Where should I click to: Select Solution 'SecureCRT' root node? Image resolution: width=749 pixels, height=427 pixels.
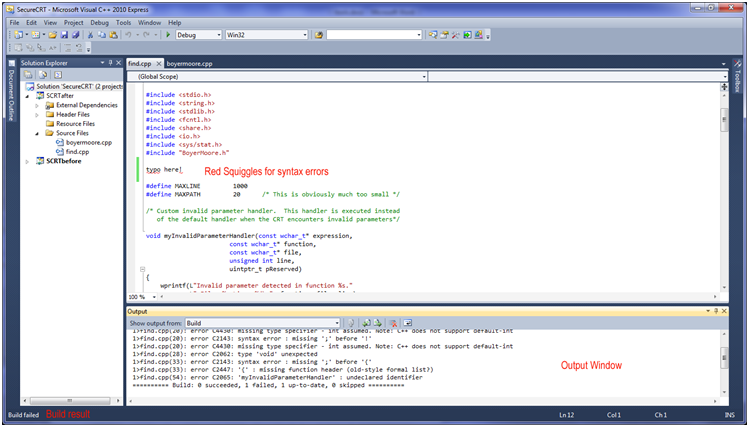coord(79,86)
